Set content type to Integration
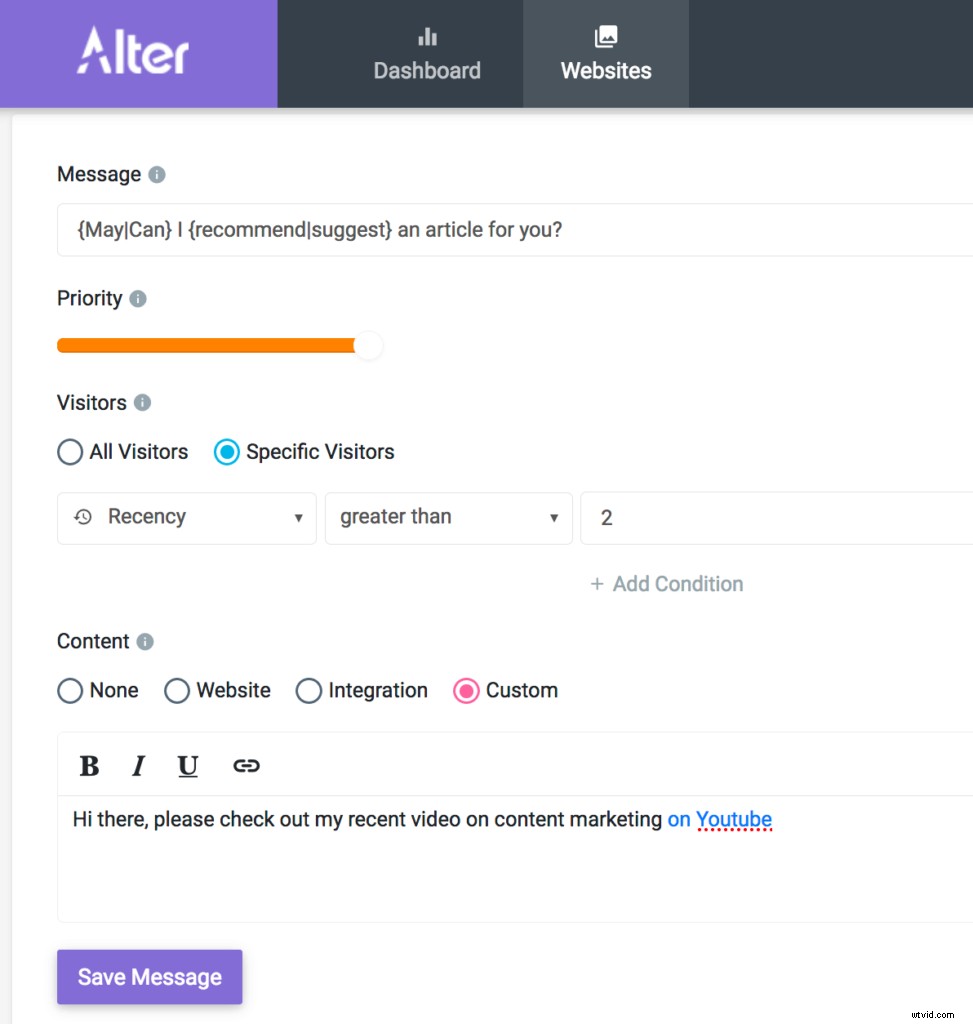 tap(309, 690)
